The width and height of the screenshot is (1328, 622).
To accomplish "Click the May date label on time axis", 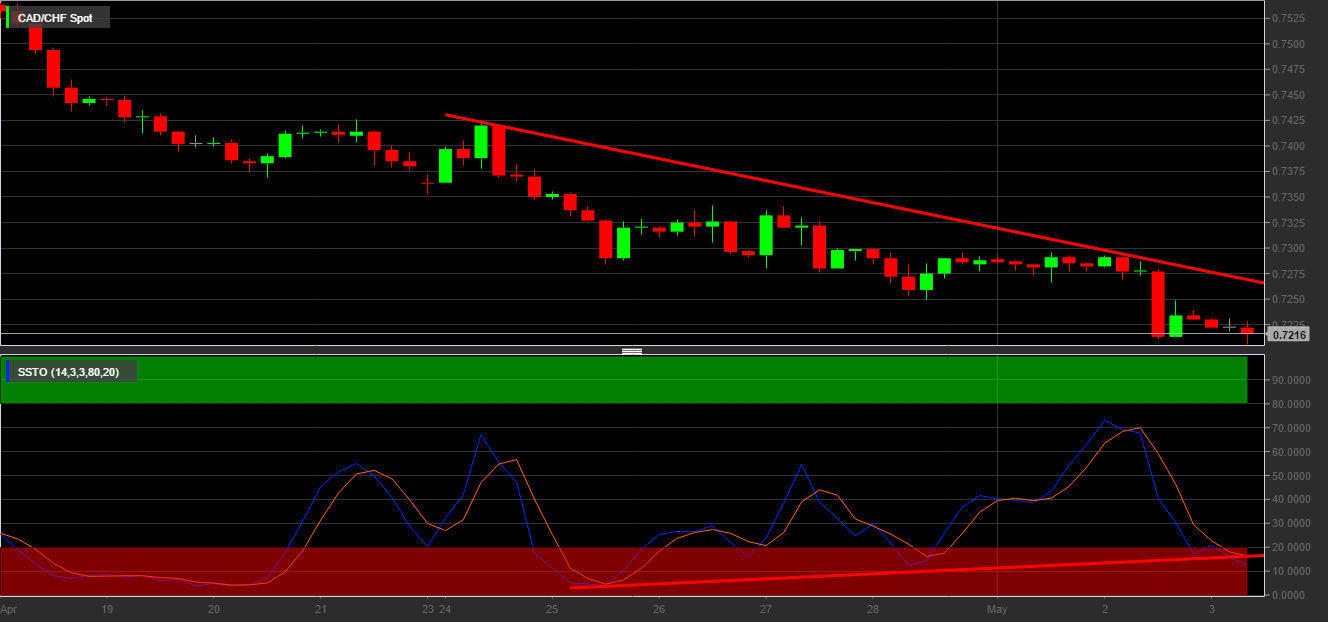I will pyautogui.click(x=997, y=608).
